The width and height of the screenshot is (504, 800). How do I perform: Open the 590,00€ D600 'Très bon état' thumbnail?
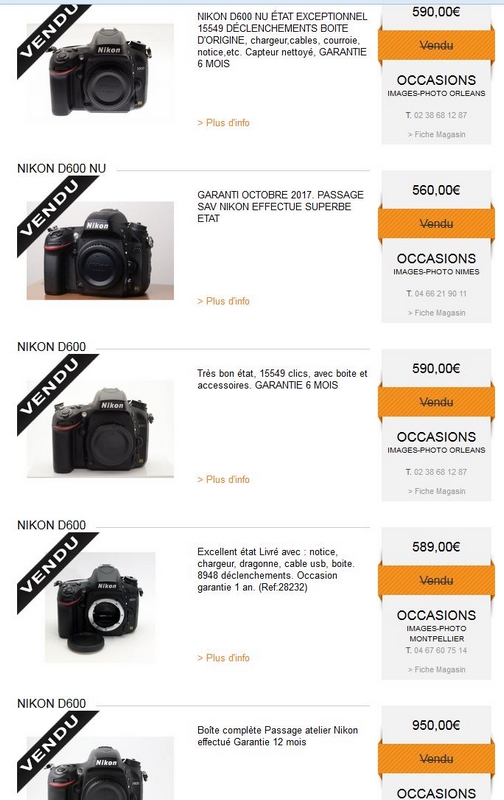100,429
